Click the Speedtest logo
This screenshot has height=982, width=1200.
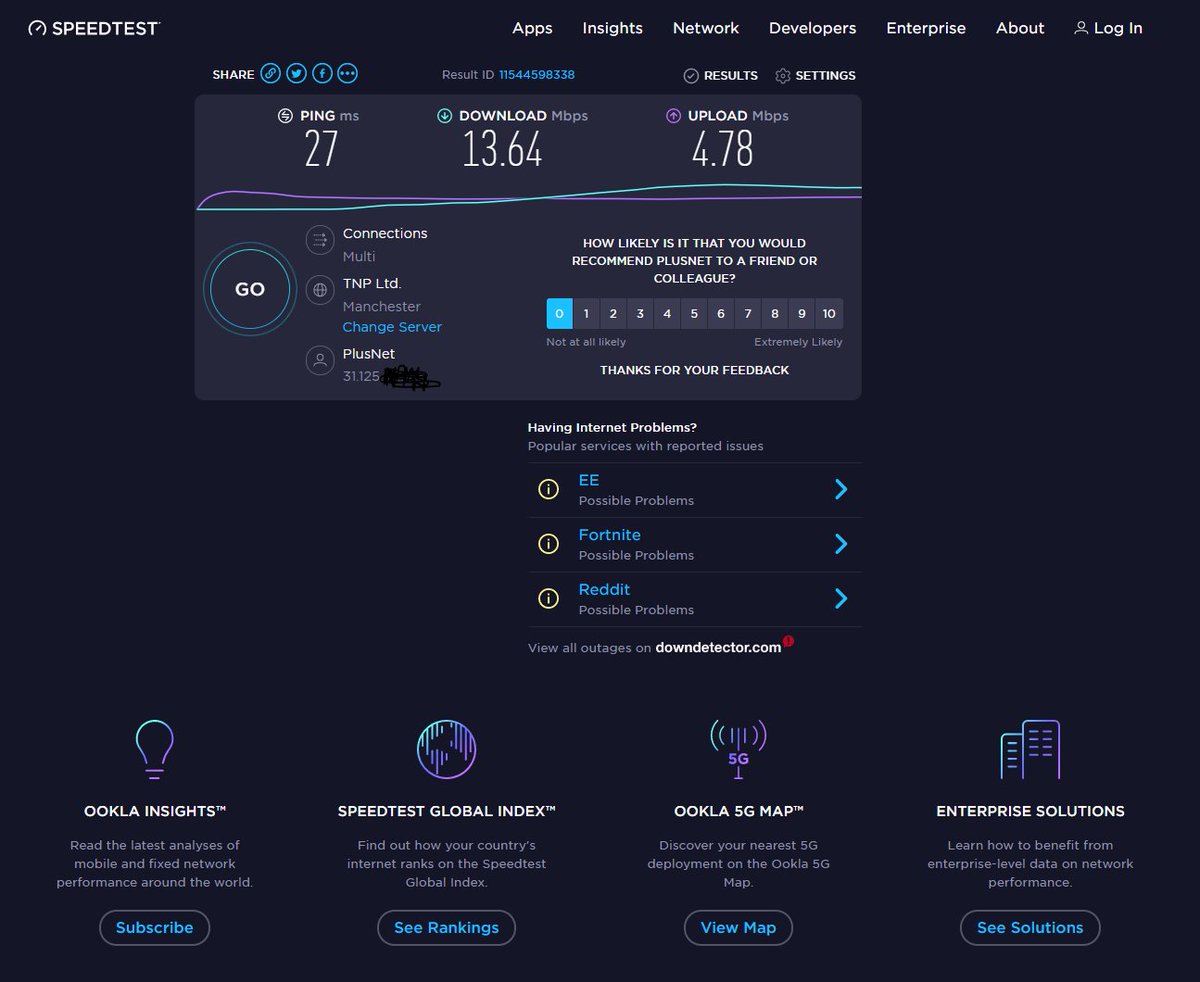click(x=94, y=28)
